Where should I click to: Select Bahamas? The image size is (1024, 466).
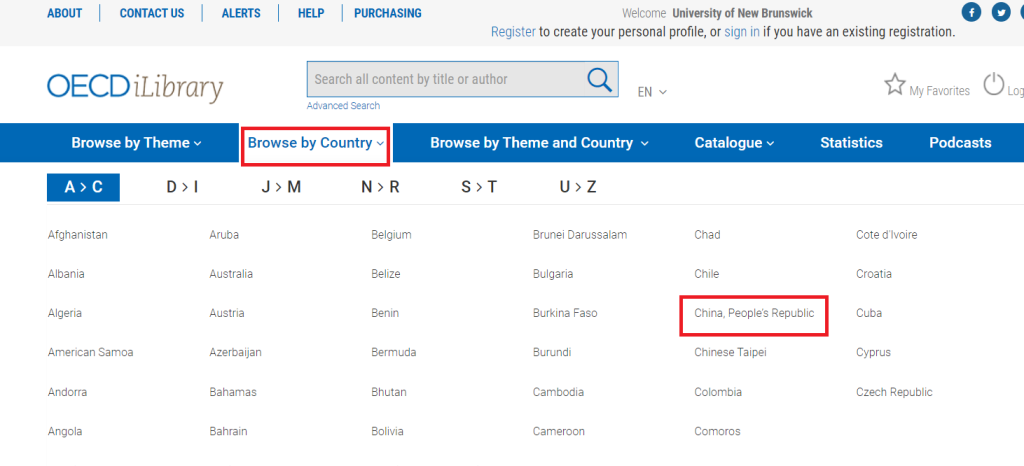233,392
